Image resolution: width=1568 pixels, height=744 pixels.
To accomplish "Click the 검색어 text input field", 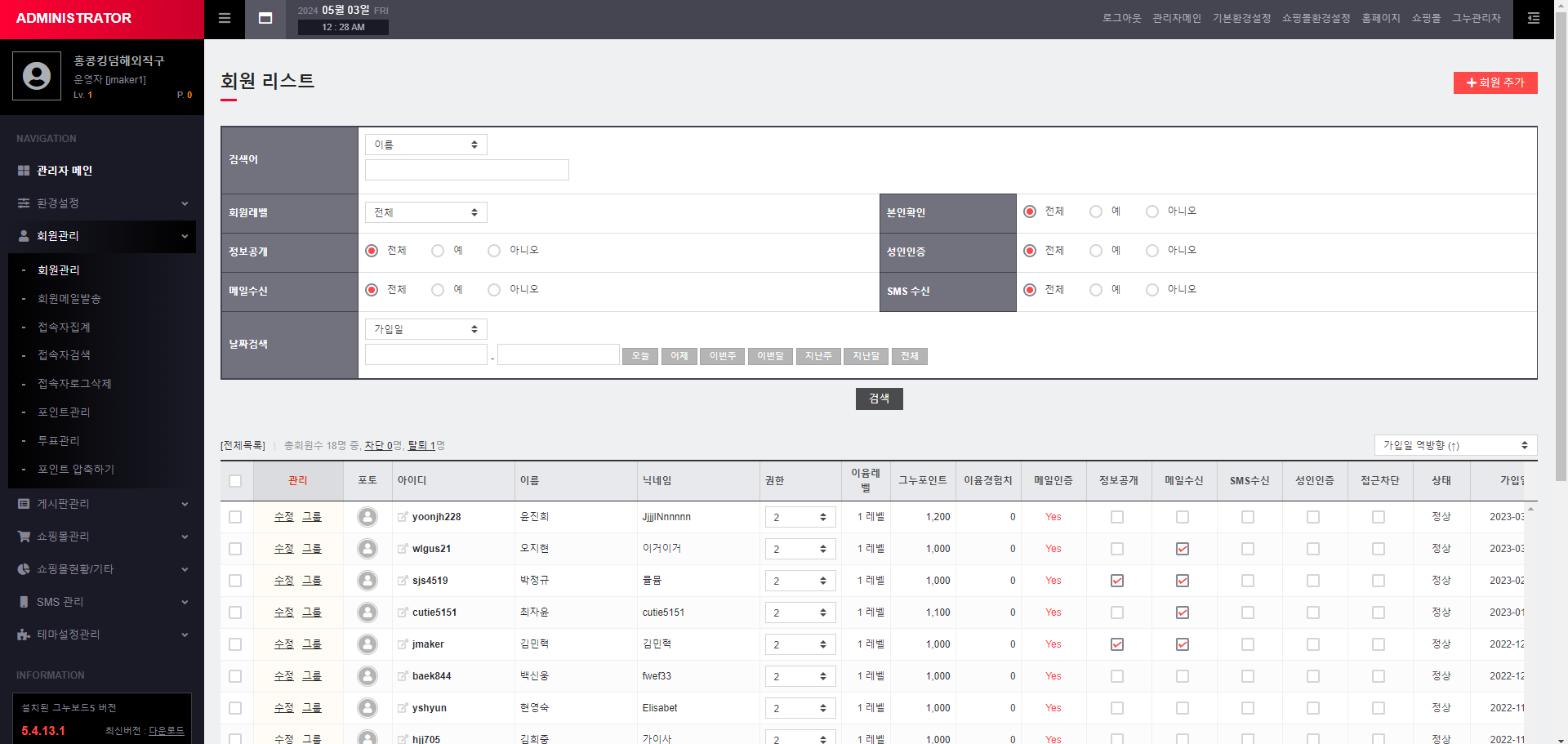I will click(466, 170).
